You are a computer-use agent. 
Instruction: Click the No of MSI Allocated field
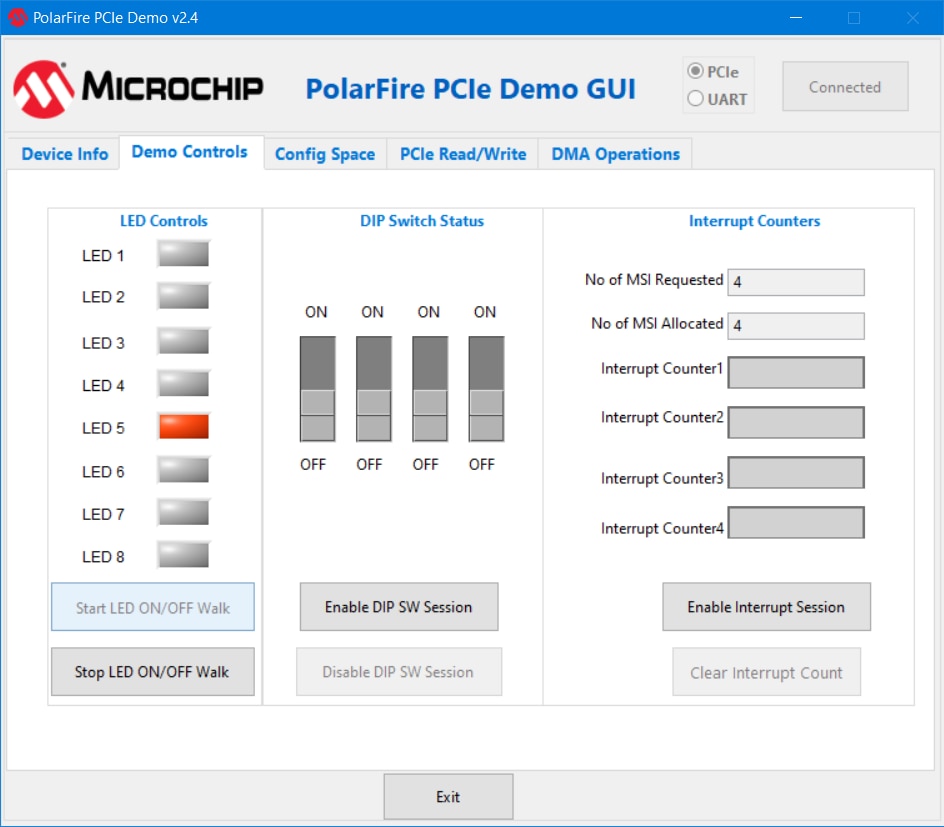tap(796, 326)
